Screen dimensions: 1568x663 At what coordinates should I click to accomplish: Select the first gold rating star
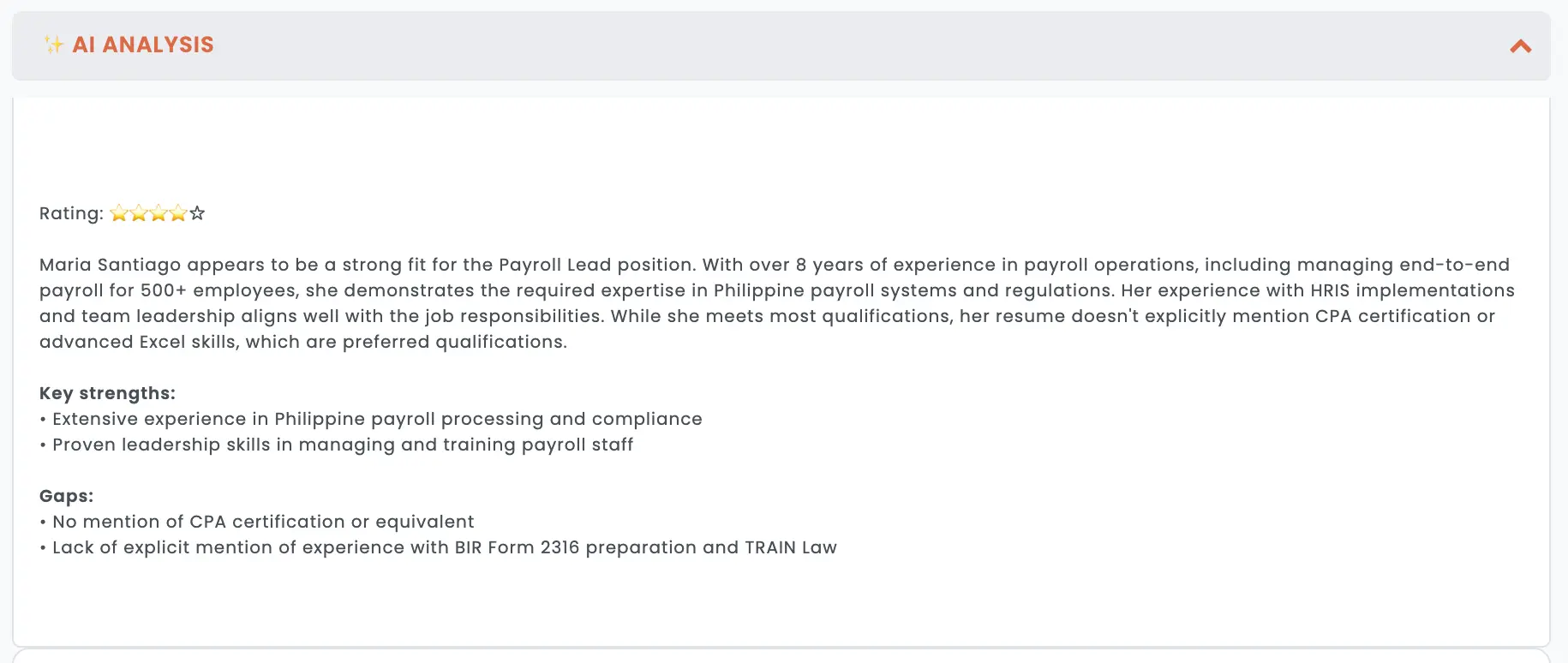click(119, 213)
